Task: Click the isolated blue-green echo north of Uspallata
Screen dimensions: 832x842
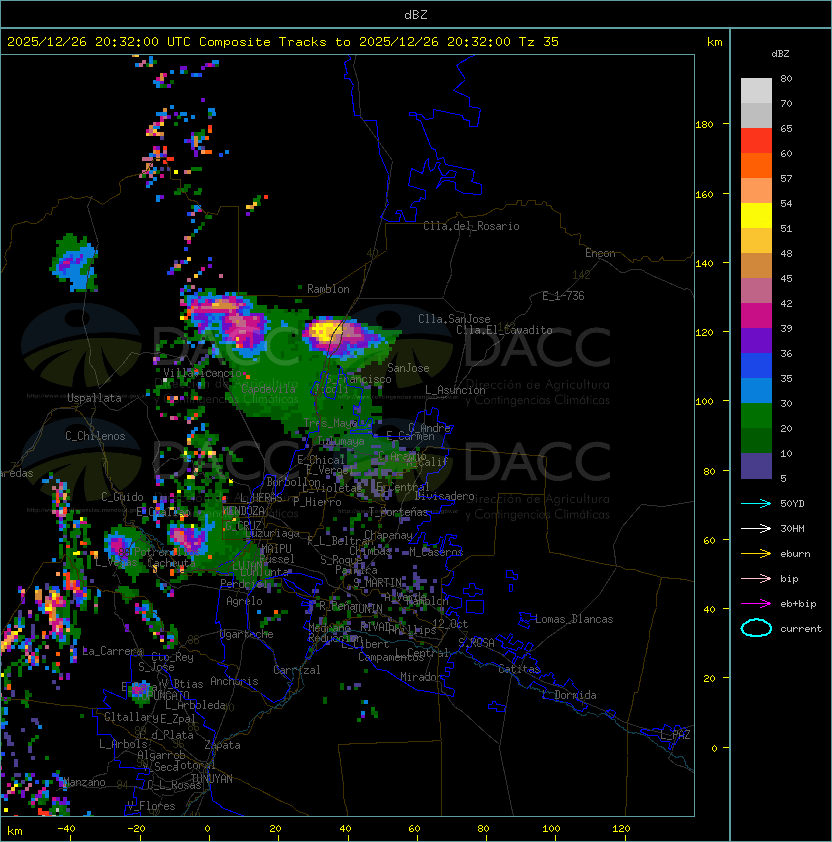Action: pos(76,262)
